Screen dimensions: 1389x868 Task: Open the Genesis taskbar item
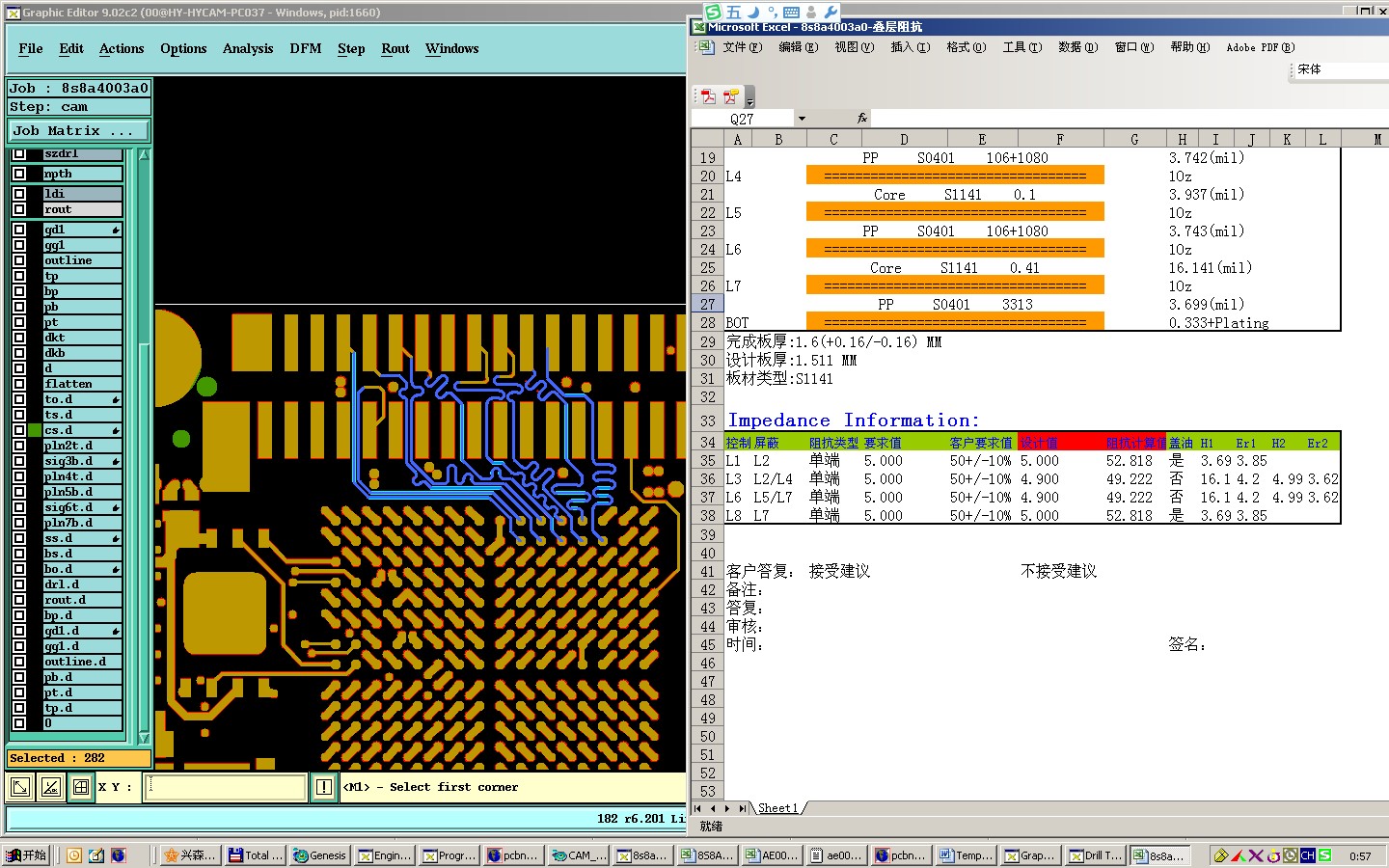[319, 855]
